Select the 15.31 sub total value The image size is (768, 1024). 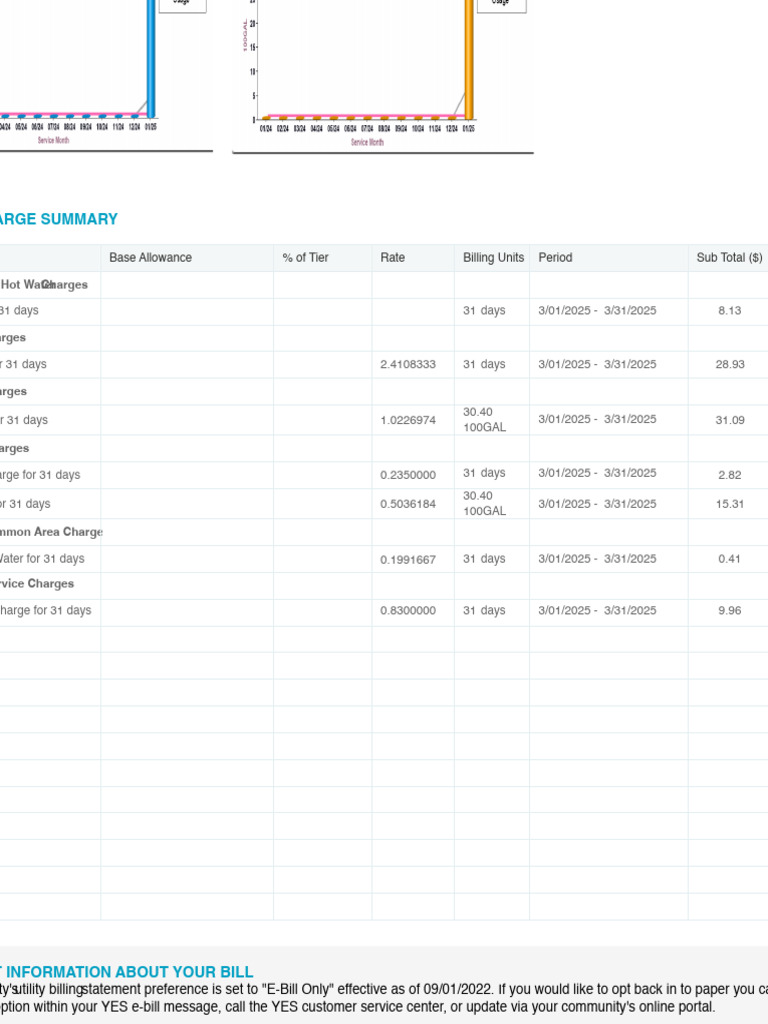[x=729, y=504]
